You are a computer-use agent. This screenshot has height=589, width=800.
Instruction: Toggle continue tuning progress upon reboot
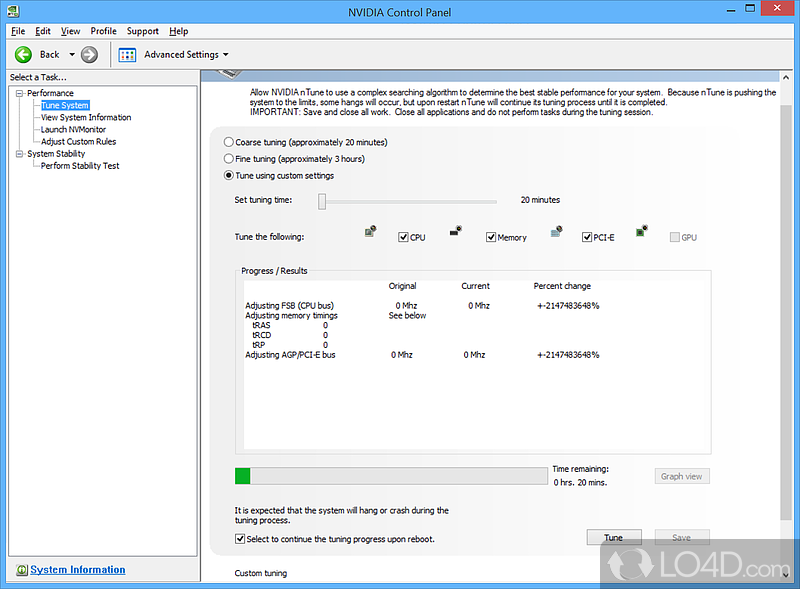(240, 539)
